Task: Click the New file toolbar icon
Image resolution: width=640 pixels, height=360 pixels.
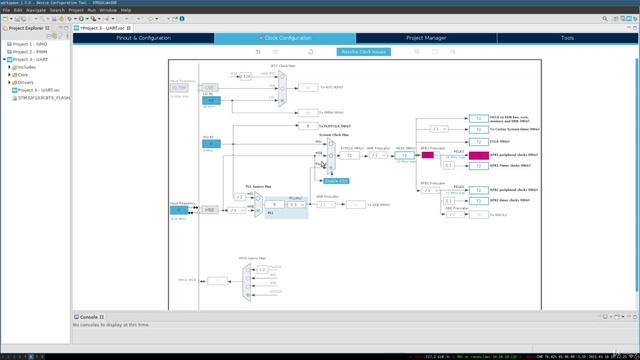Action: [x=5, y=19]
